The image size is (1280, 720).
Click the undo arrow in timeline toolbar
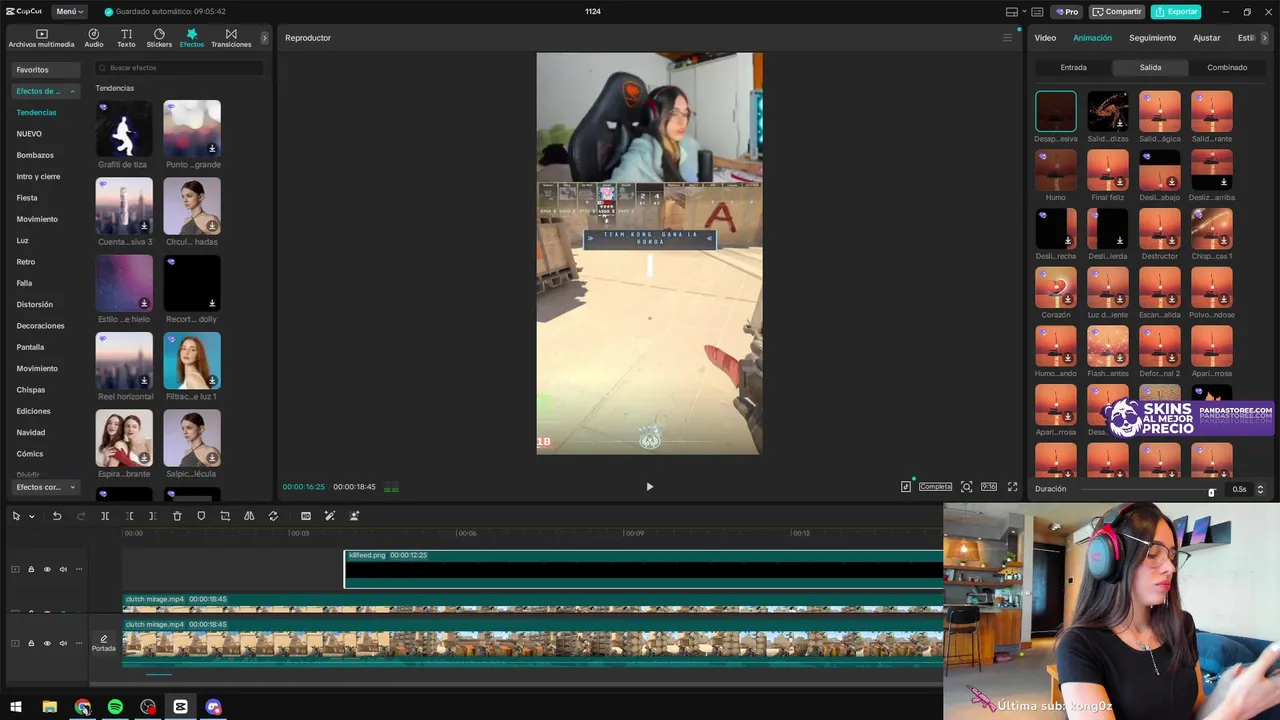pyautogui.click(x=57, y=516)
